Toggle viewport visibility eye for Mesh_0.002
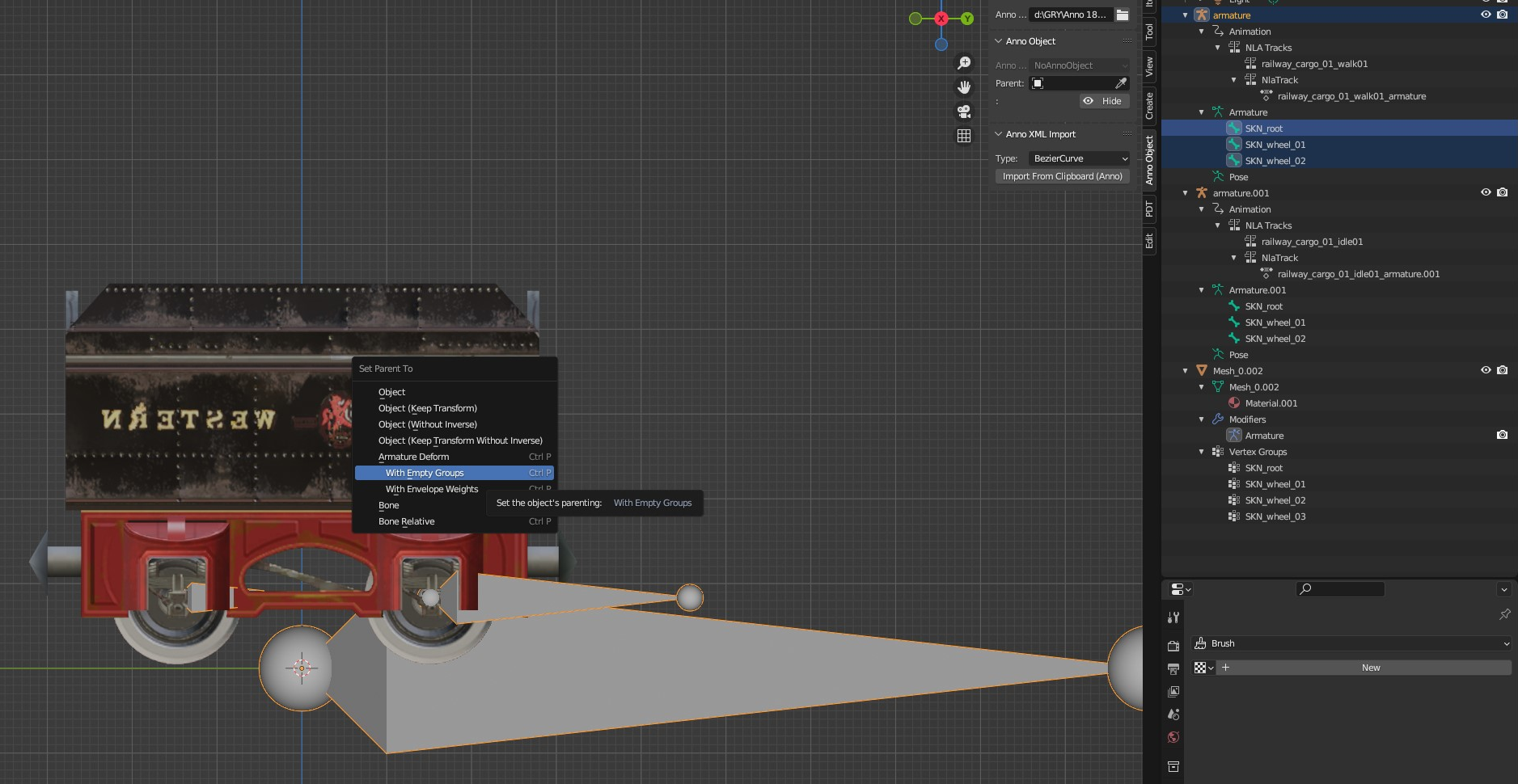The height and width of the screenshot is (784, 1518). tap(1486, 370)
